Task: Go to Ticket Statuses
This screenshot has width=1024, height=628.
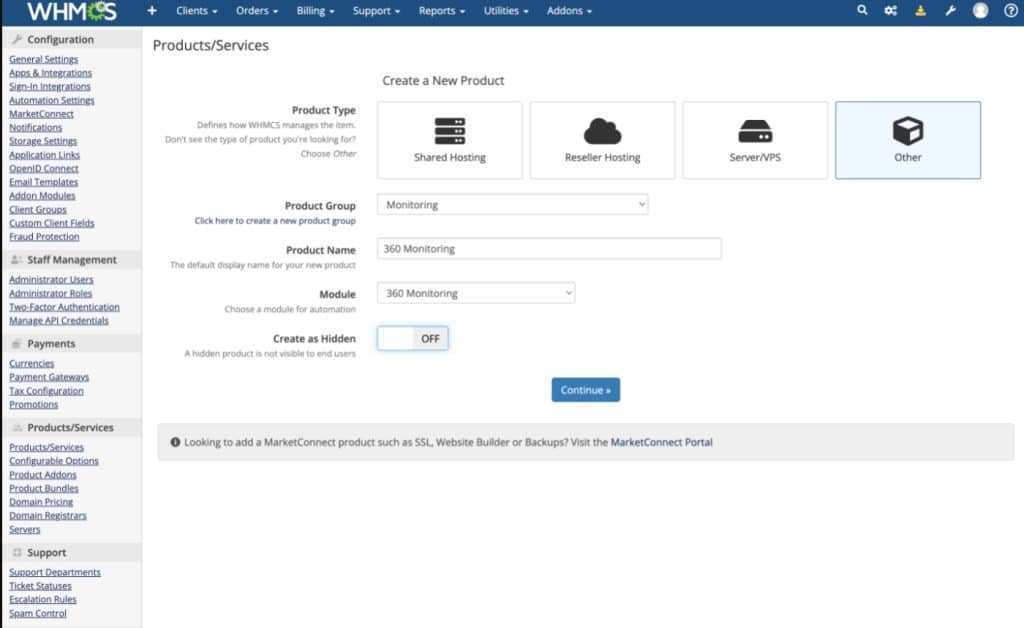Action: click(x=40, y=586)
